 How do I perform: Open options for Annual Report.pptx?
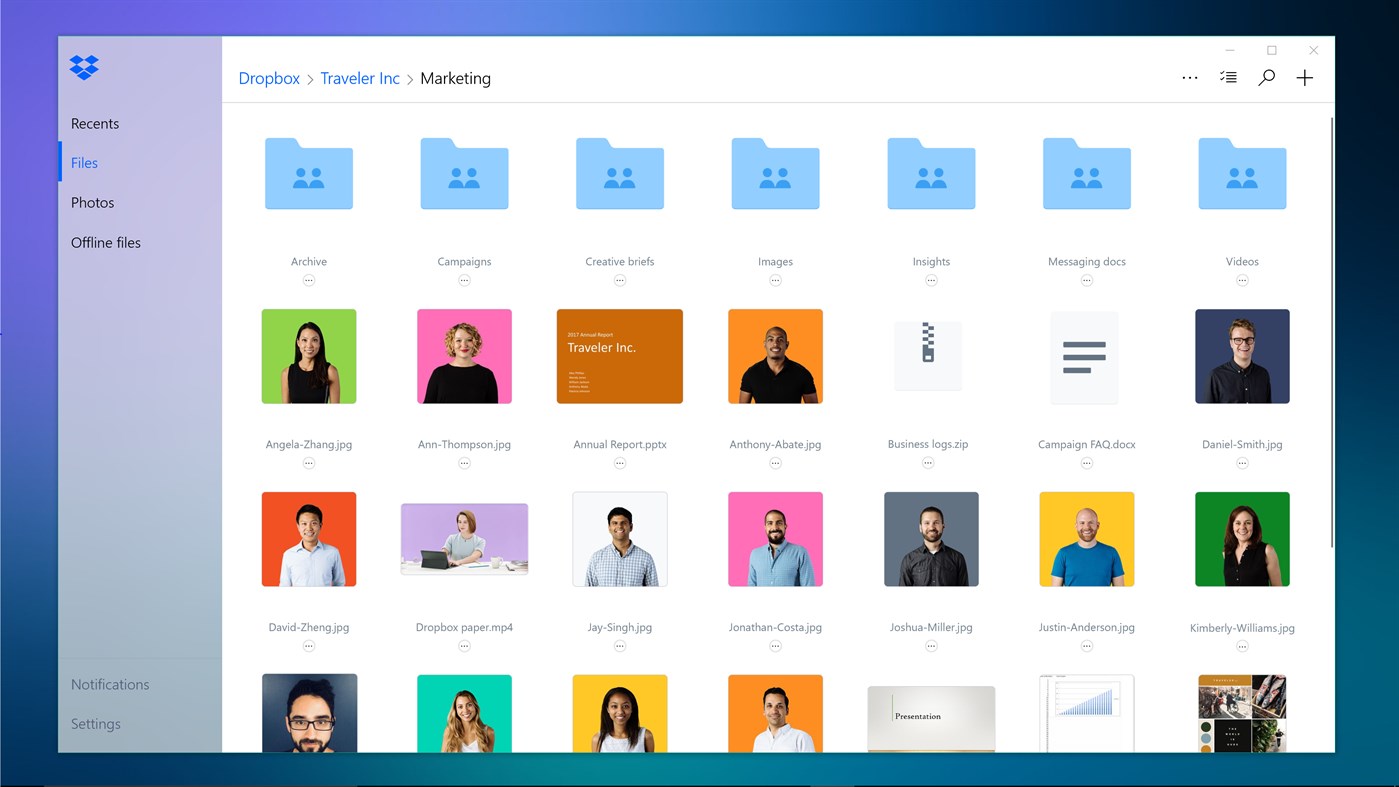click(x=620, y=463)
